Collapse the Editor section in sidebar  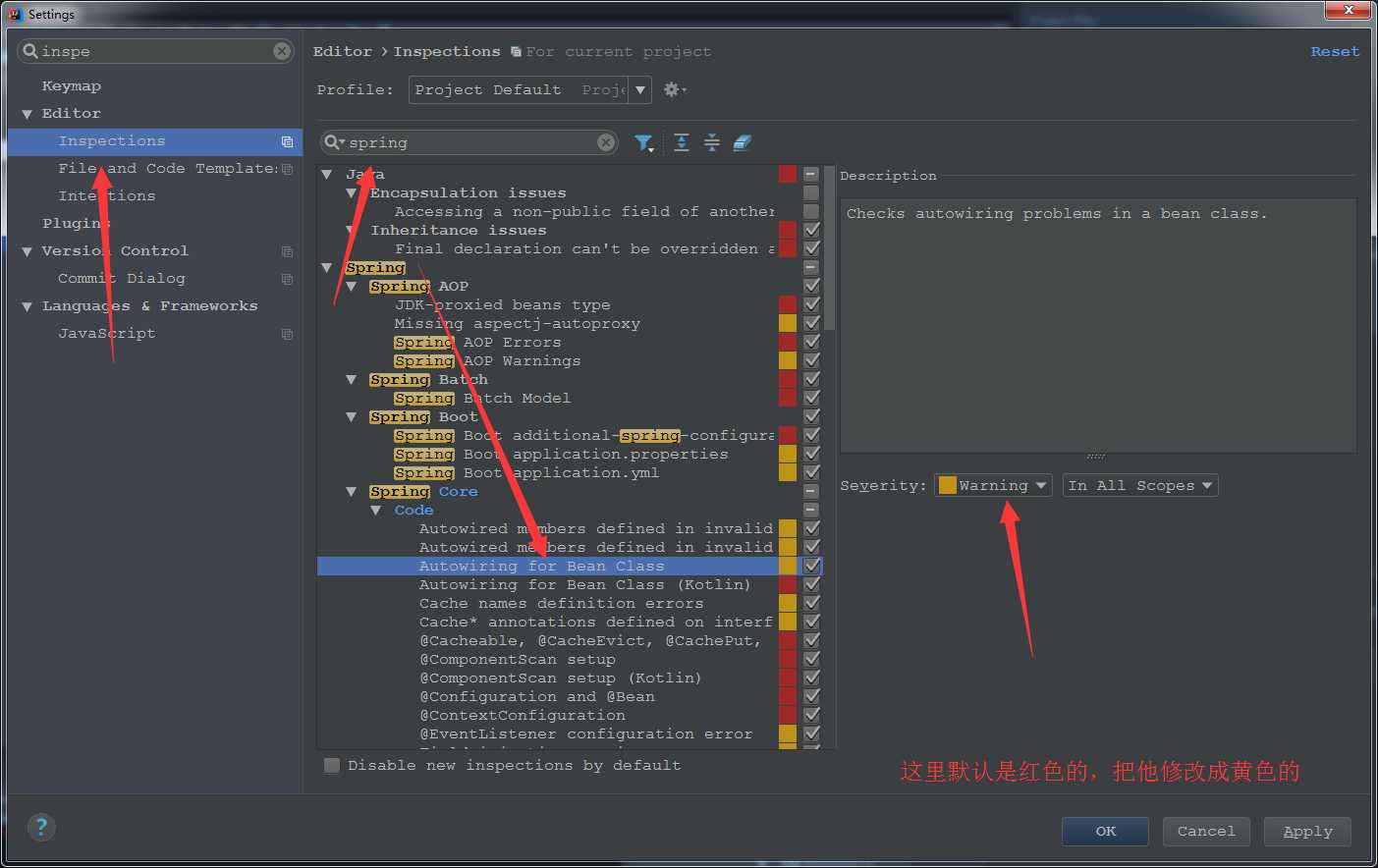point(27,114)
